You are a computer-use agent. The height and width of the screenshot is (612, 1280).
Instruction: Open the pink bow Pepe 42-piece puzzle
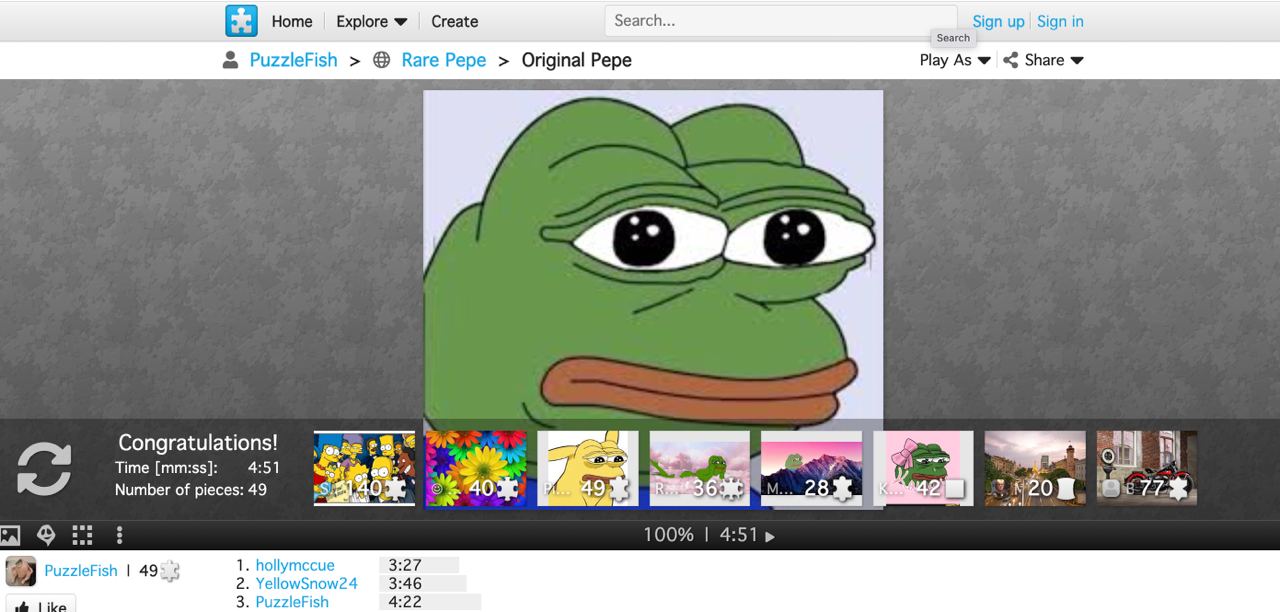[x=923, y=468]
